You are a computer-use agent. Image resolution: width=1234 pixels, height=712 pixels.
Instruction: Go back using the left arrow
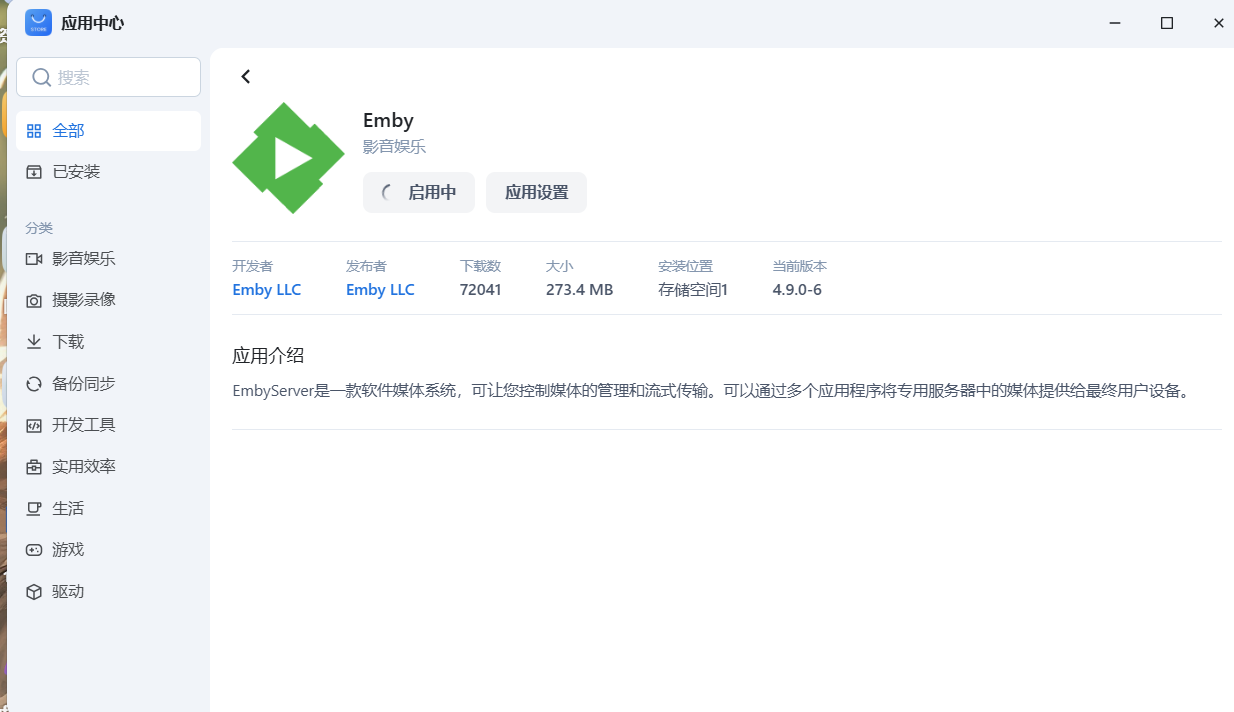pos(246,77)
